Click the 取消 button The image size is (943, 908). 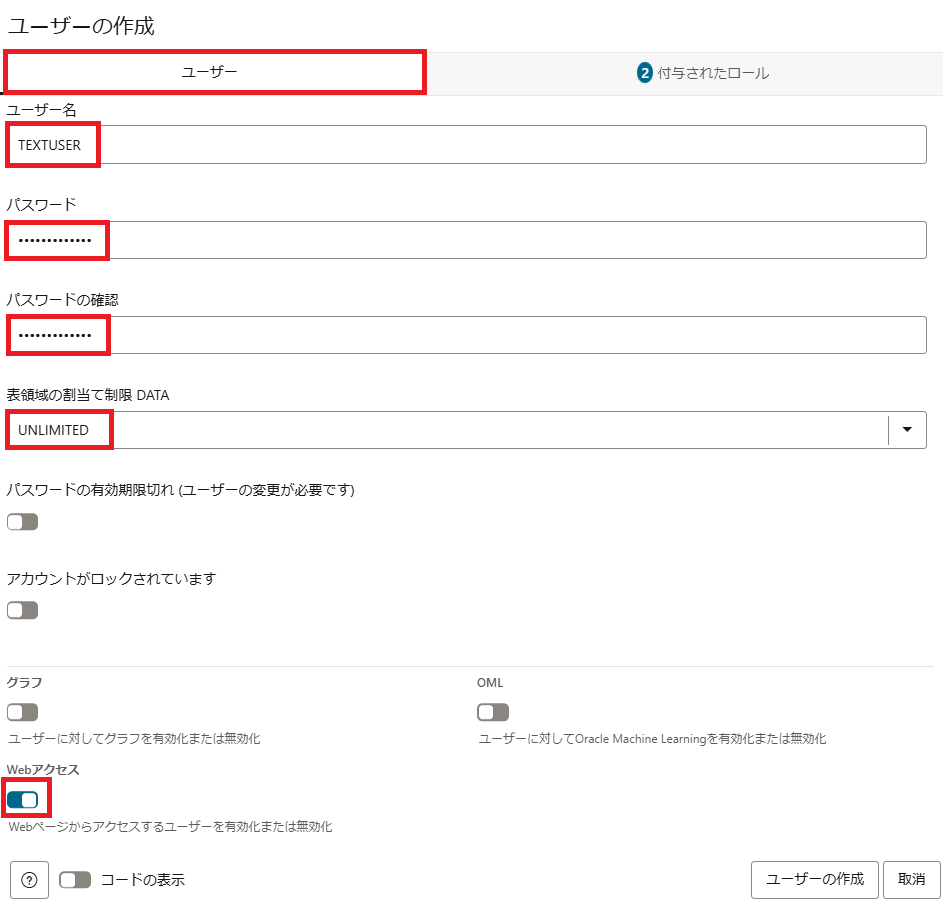coord(911,880)
